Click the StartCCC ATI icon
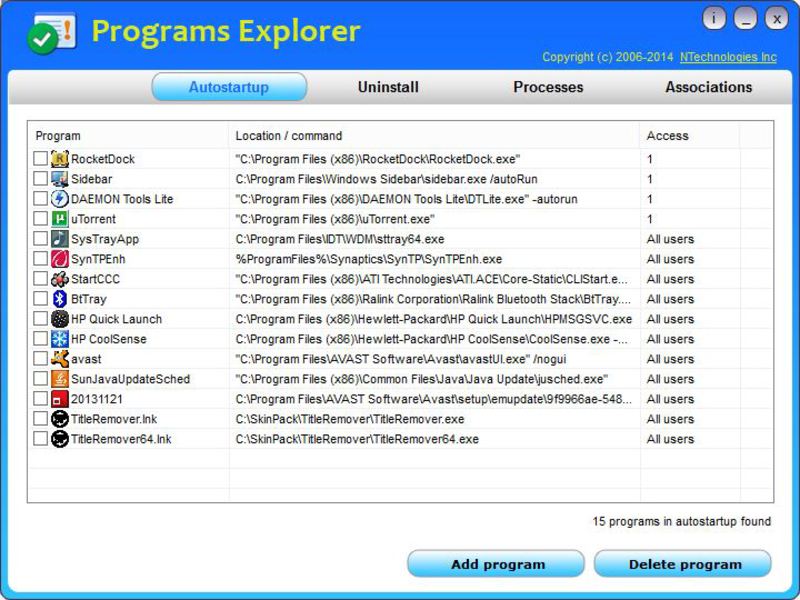800x600 pixels. tap(60, 279)
